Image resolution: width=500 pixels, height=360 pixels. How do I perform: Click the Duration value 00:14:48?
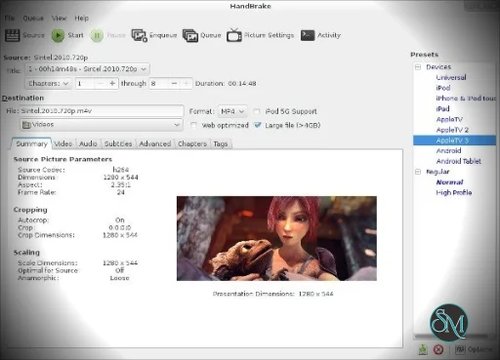242,84
